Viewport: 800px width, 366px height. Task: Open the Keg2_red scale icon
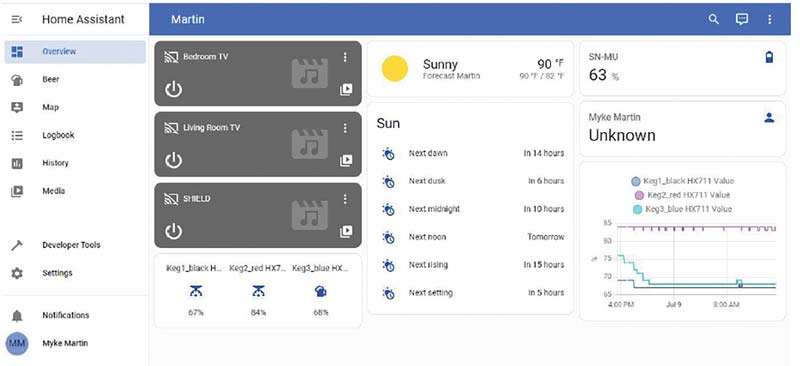[258, 291]
